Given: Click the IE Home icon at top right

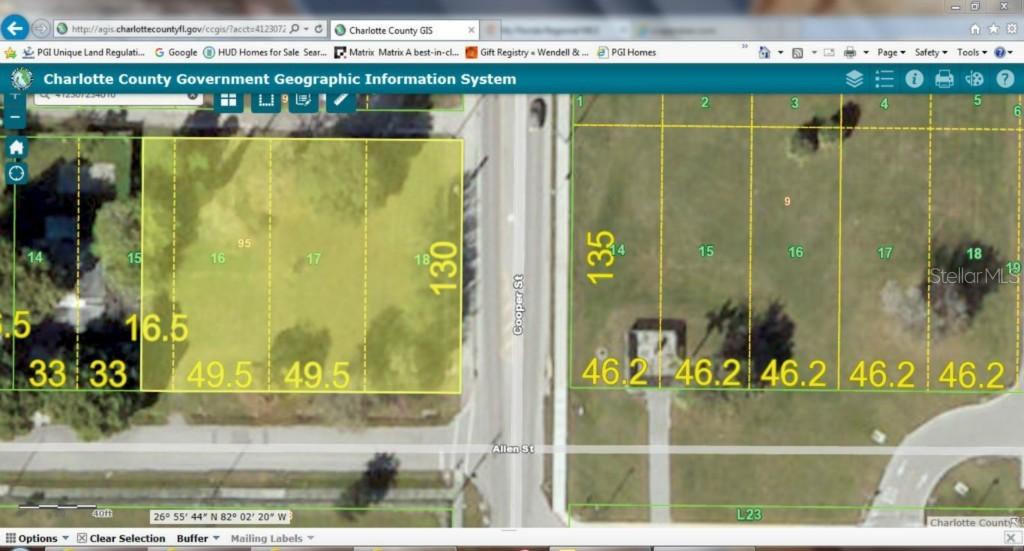Looking at the screenshot, I should tap(975, 29).
